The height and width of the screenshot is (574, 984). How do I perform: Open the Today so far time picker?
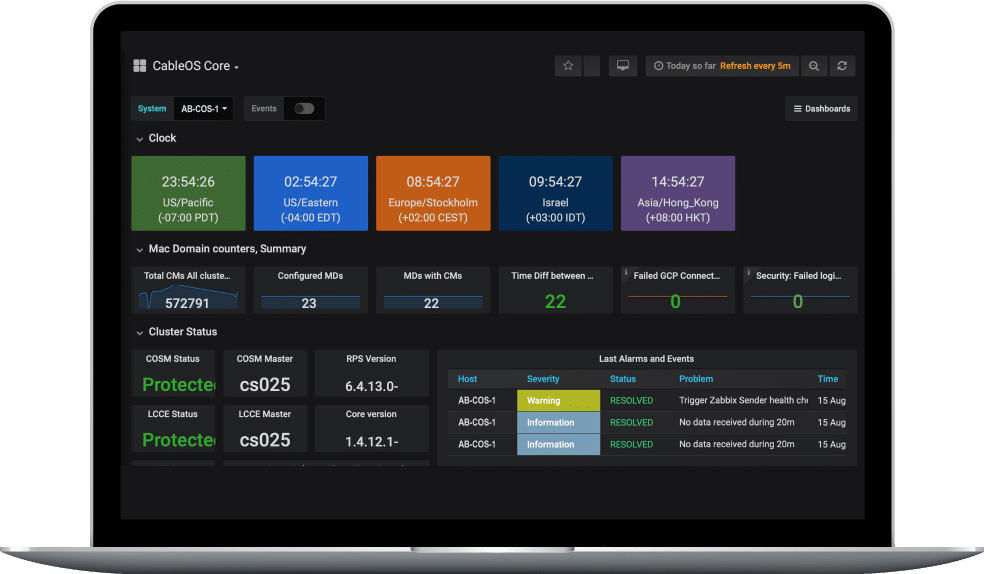click(722, 66)
